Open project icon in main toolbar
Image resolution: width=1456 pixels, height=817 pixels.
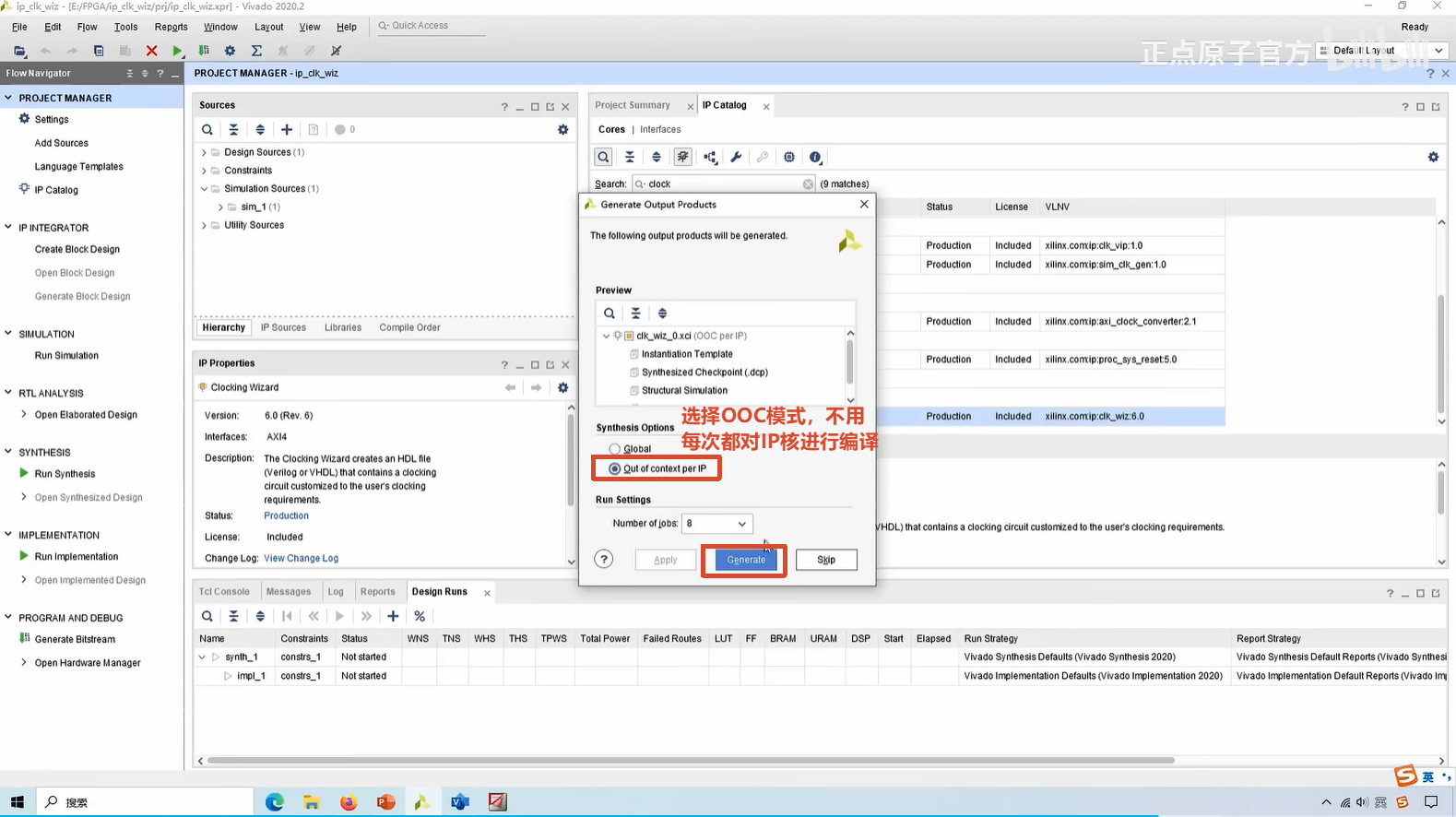(19, 51)
